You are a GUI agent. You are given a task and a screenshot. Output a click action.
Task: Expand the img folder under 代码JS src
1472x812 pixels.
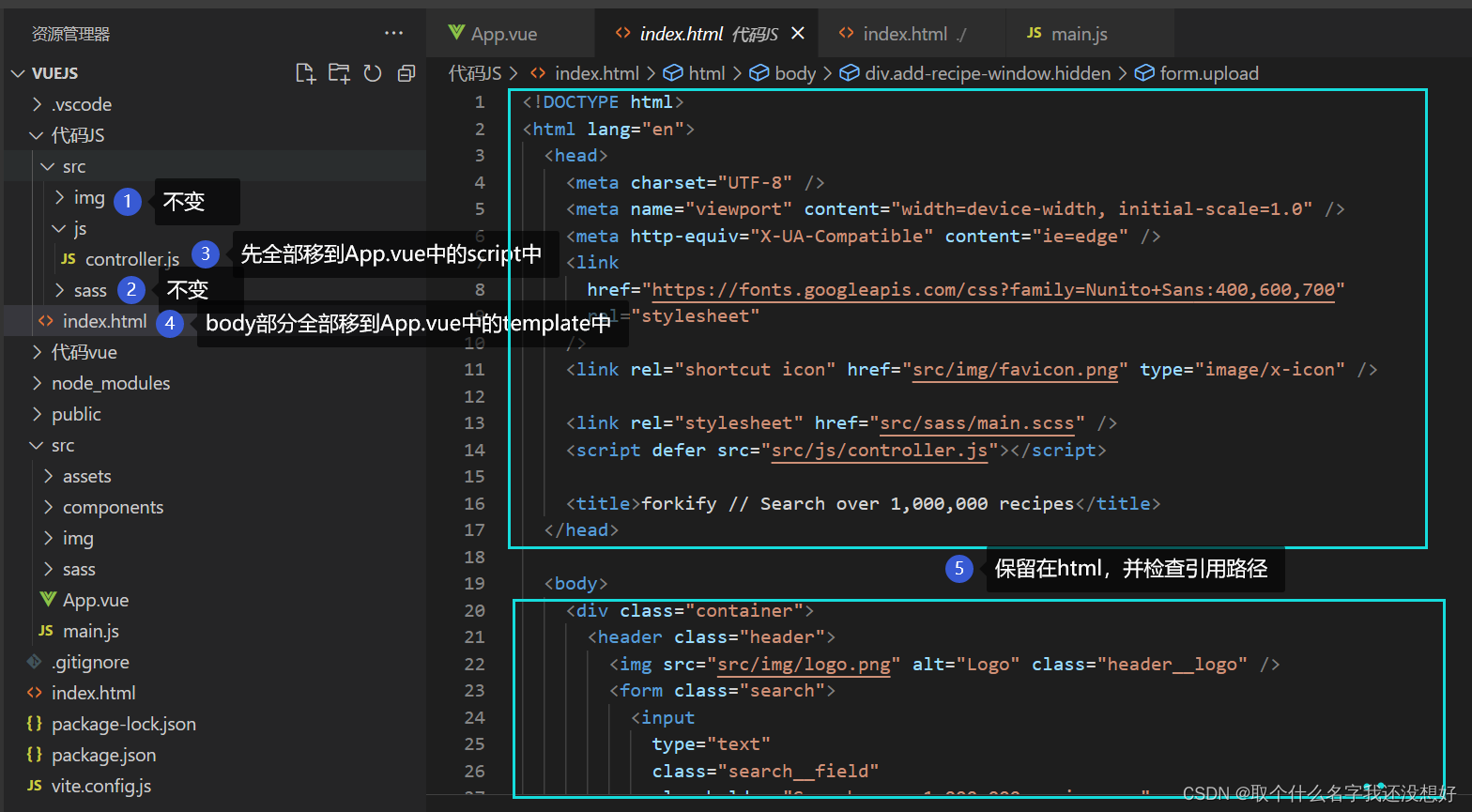click(60, 197)
